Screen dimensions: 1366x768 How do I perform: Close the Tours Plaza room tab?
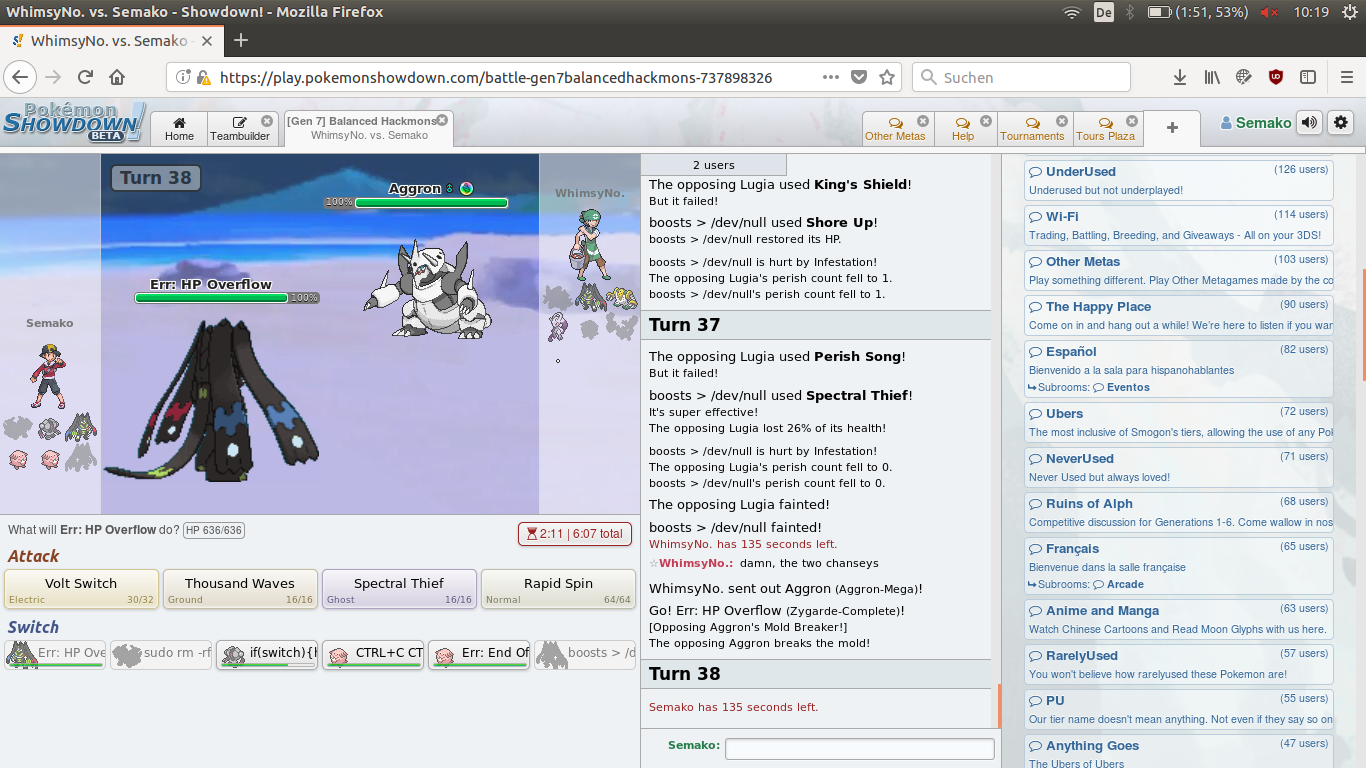(x=1132, y=121)
